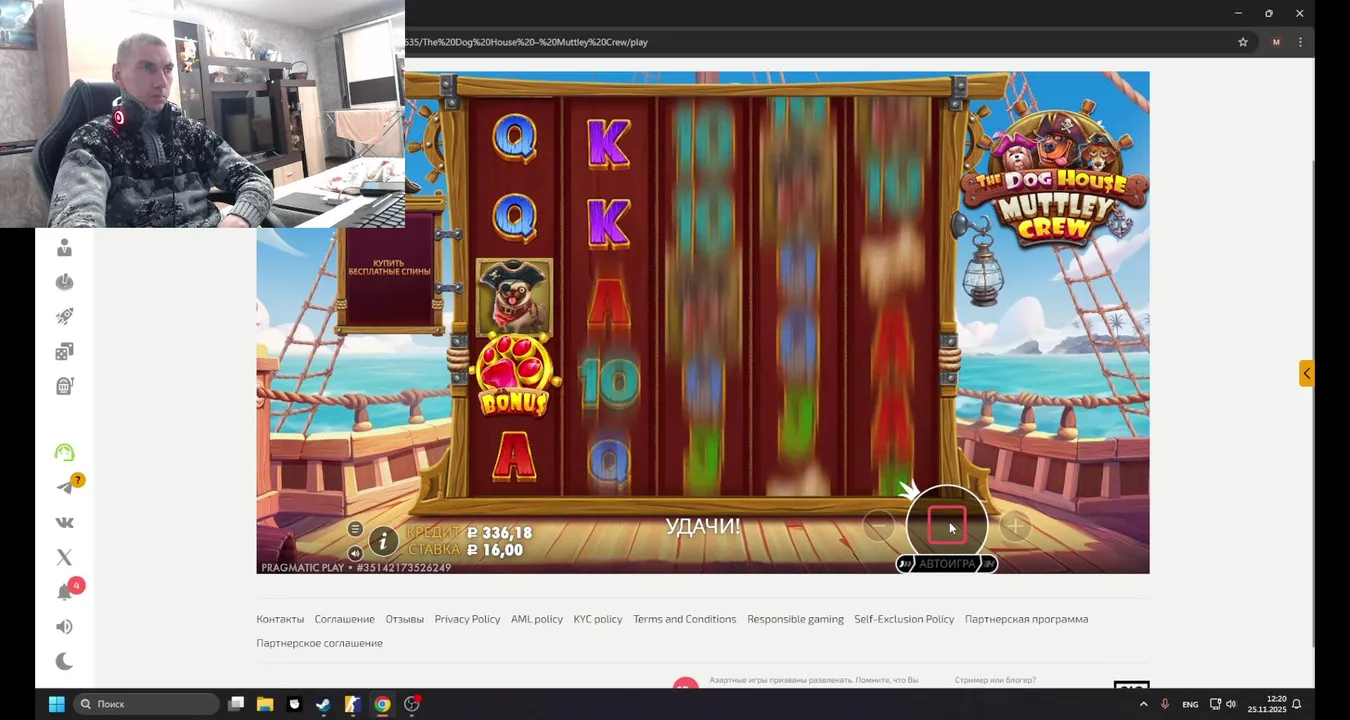The height and width of the screenshot is (720, 1350).
Task: Click the taskbar Поиск search box
Action: pos(147,704)
